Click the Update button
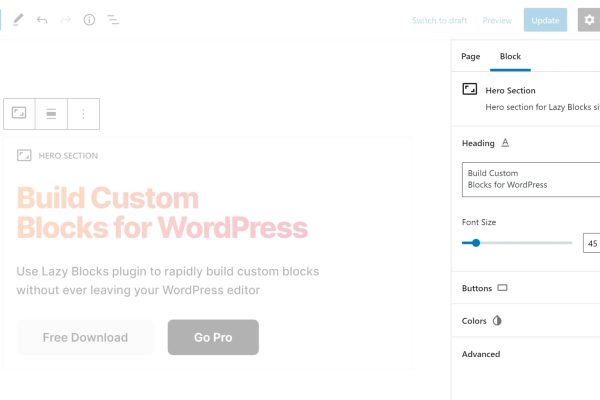Viewport: 600px width, 400px height. coord(545,20)
